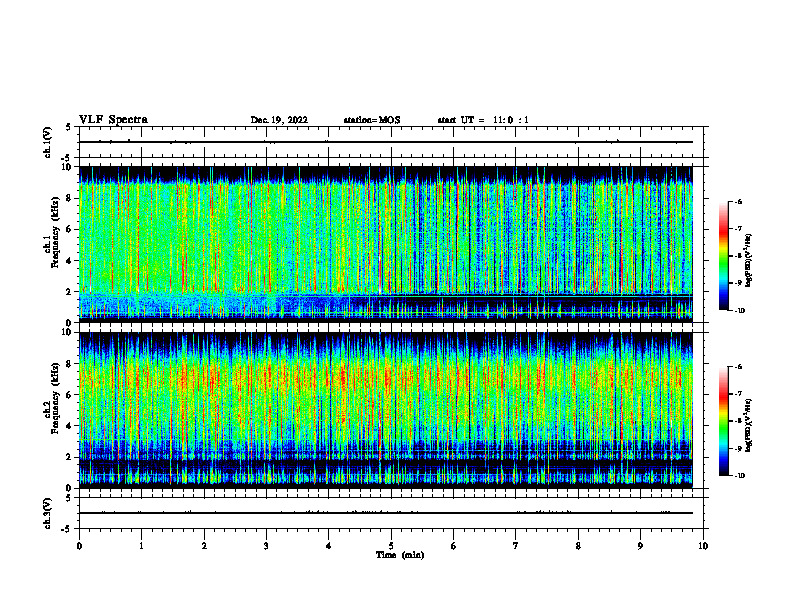Image resolution: width=792 pixels, height=612 pixels.
Task: Click the time axis tick label "10"
Action: pos(703,546)
